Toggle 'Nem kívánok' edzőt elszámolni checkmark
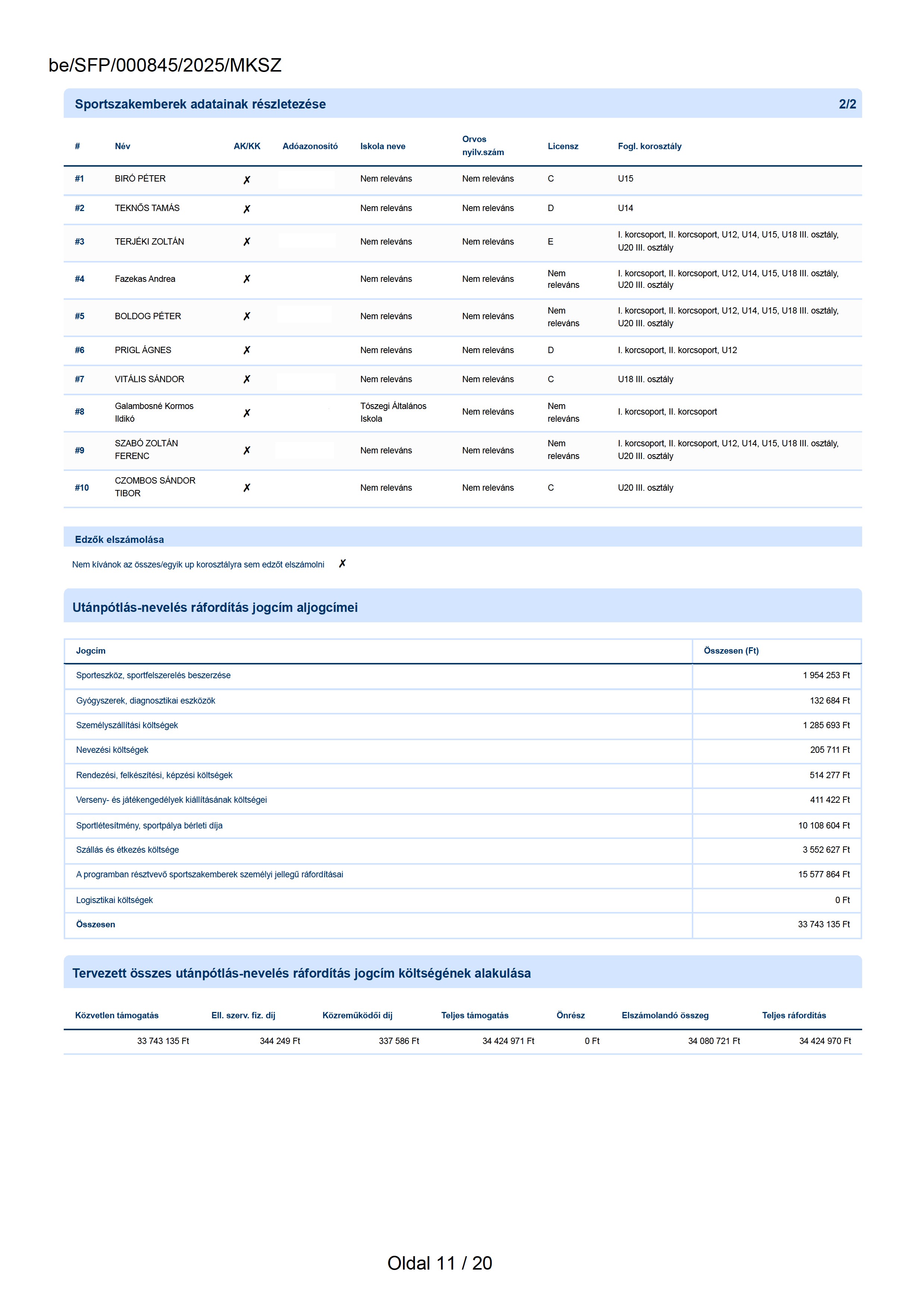This screenshot has height=1308, width=924. coord(342,563)
